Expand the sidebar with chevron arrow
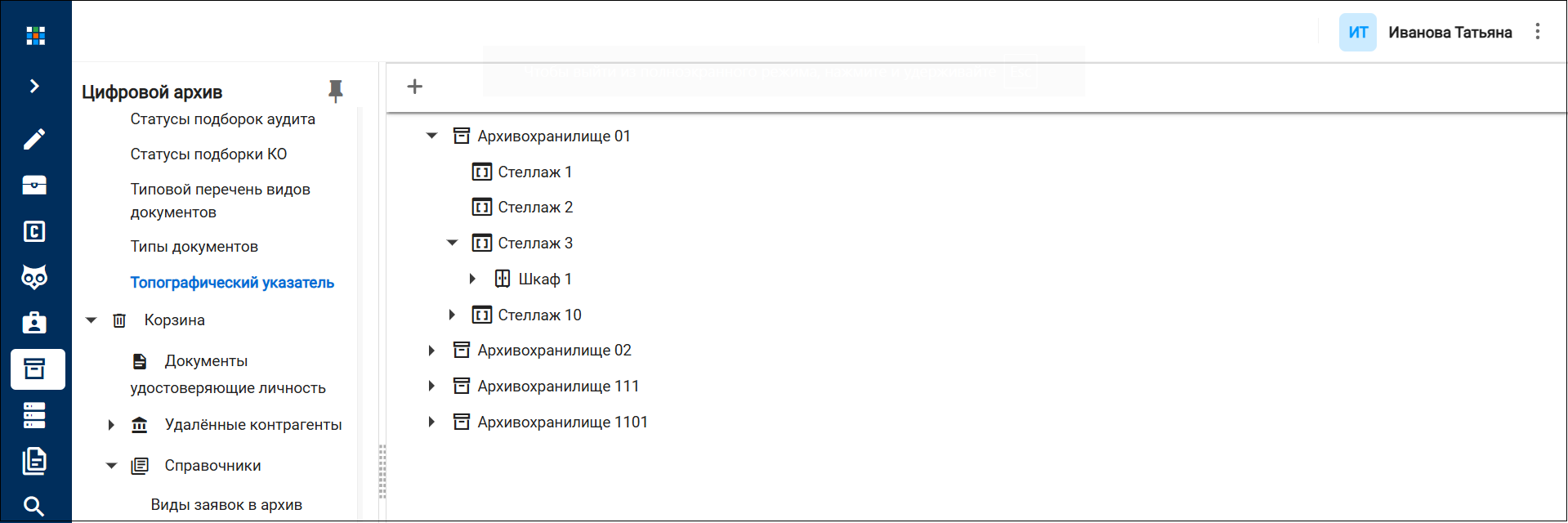 [34, 86]
